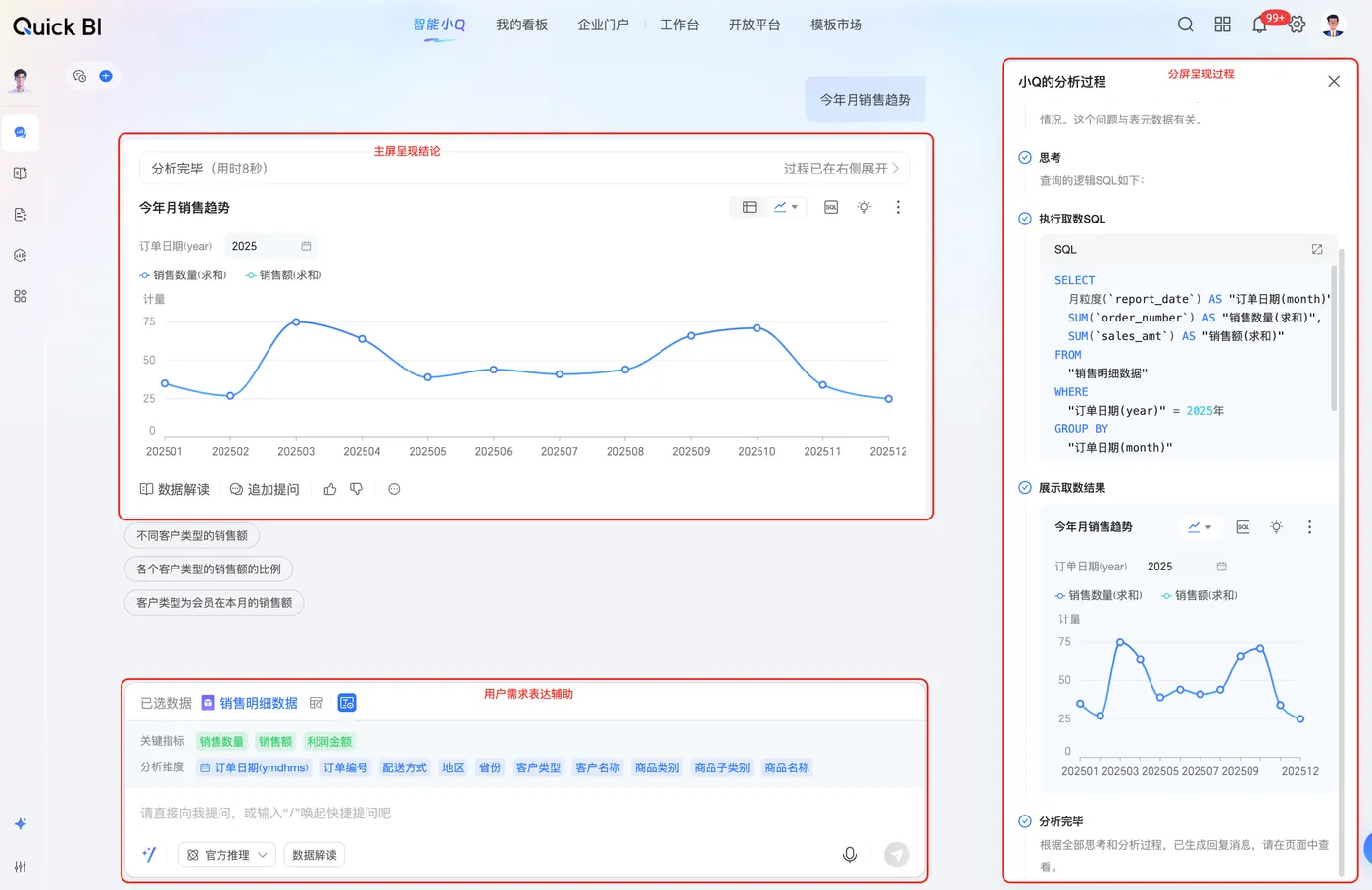This screenshot has width=1372, height=890.
Task: Switch to the 企业门户 tab
Action: tap(603, 25)
